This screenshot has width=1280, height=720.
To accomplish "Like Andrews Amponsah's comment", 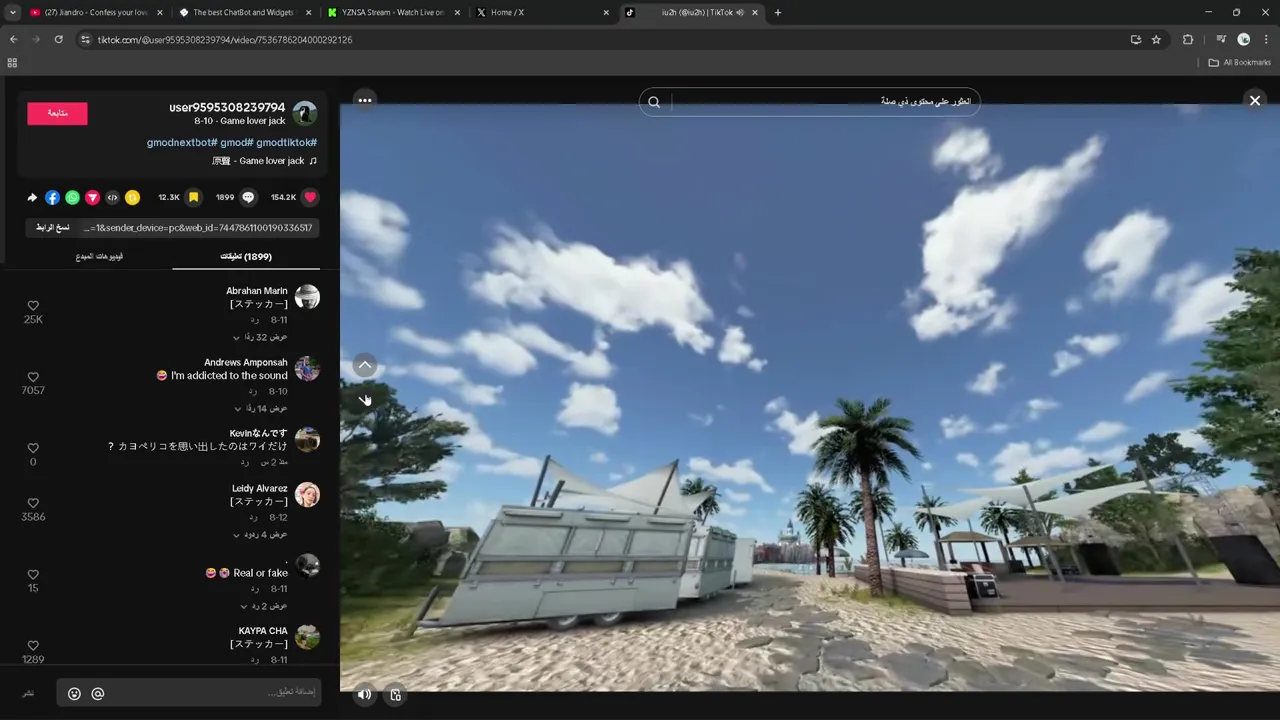I will [33, 377].
